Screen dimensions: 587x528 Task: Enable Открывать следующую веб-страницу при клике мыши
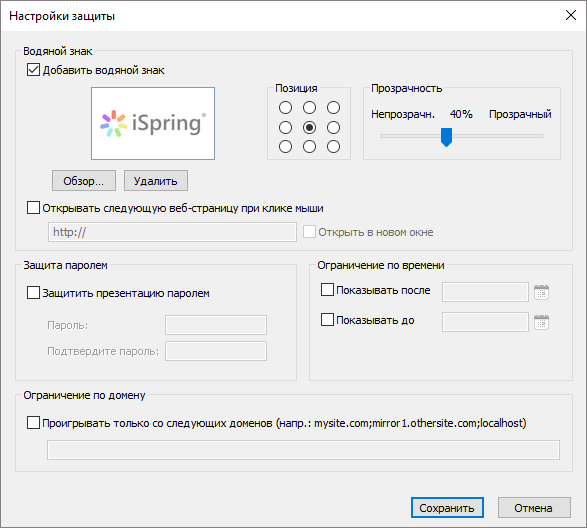[x=33, y=208]
